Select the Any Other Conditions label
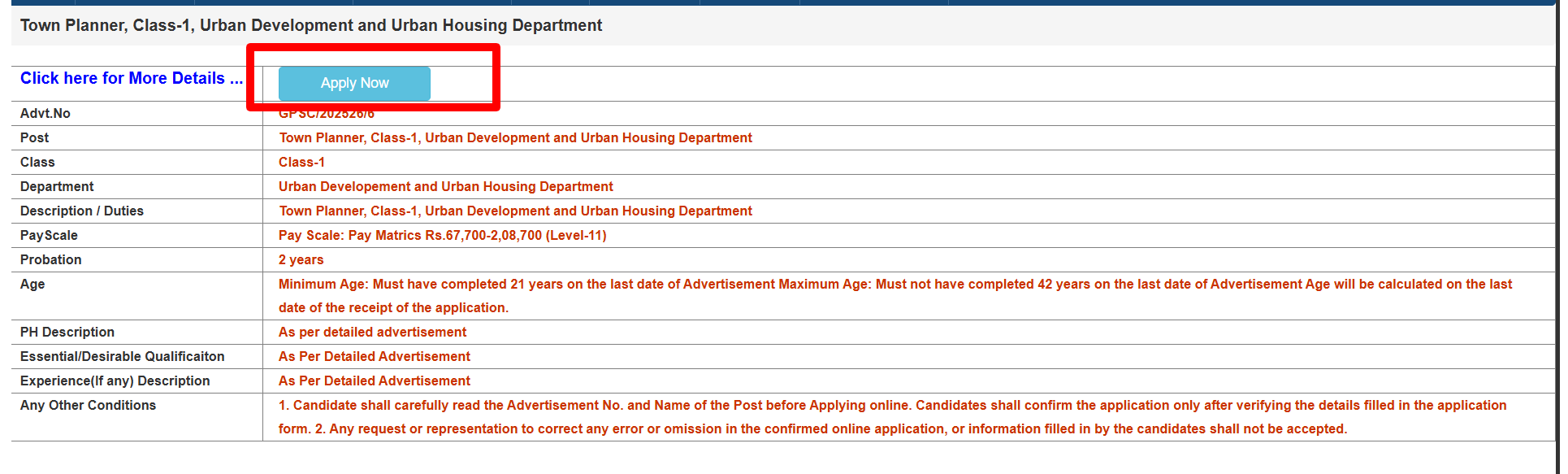The image size is (1568, 474). pos(88,405)
